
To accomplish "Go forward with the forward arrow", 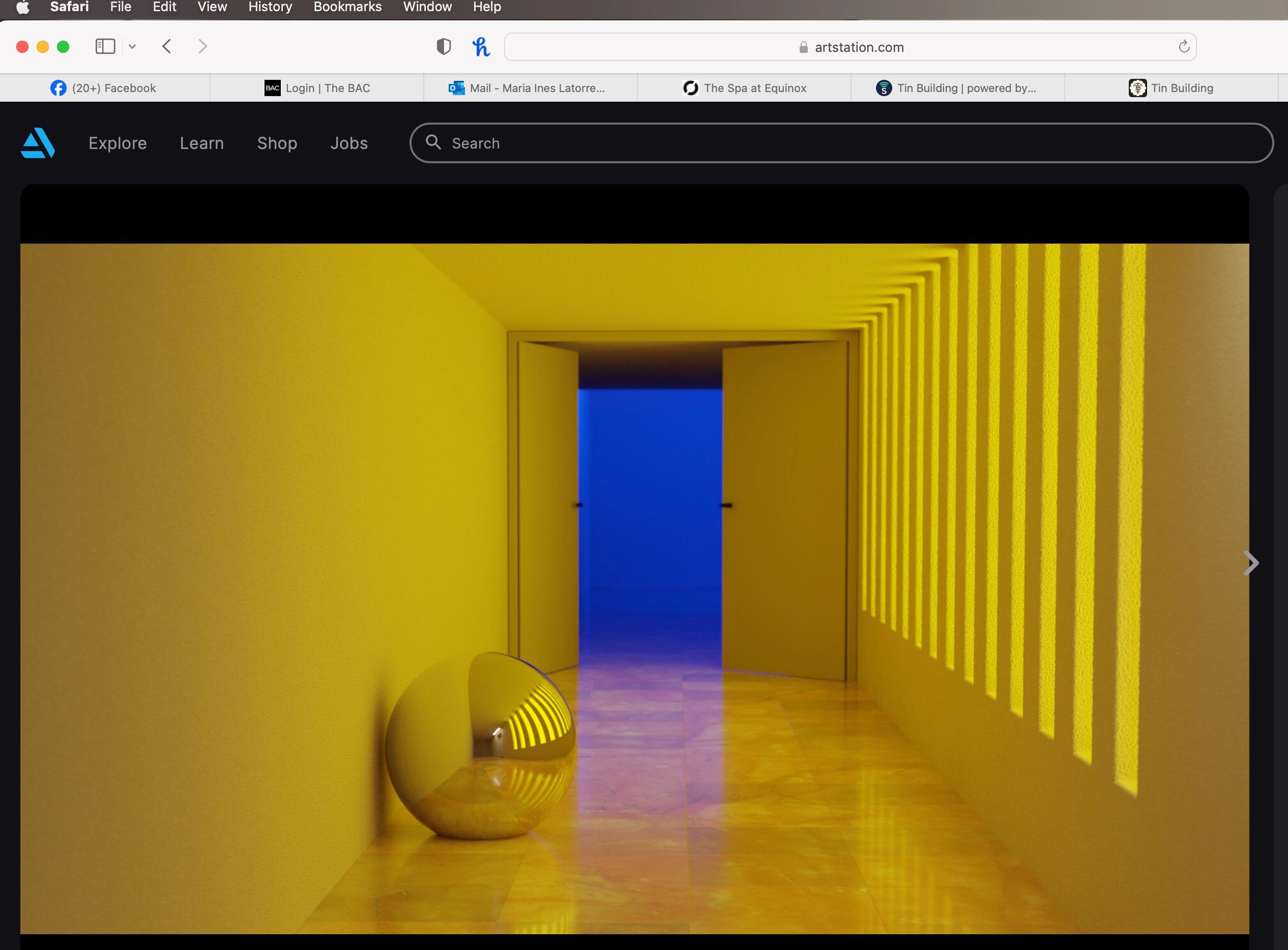I will (x=202, y=47).
